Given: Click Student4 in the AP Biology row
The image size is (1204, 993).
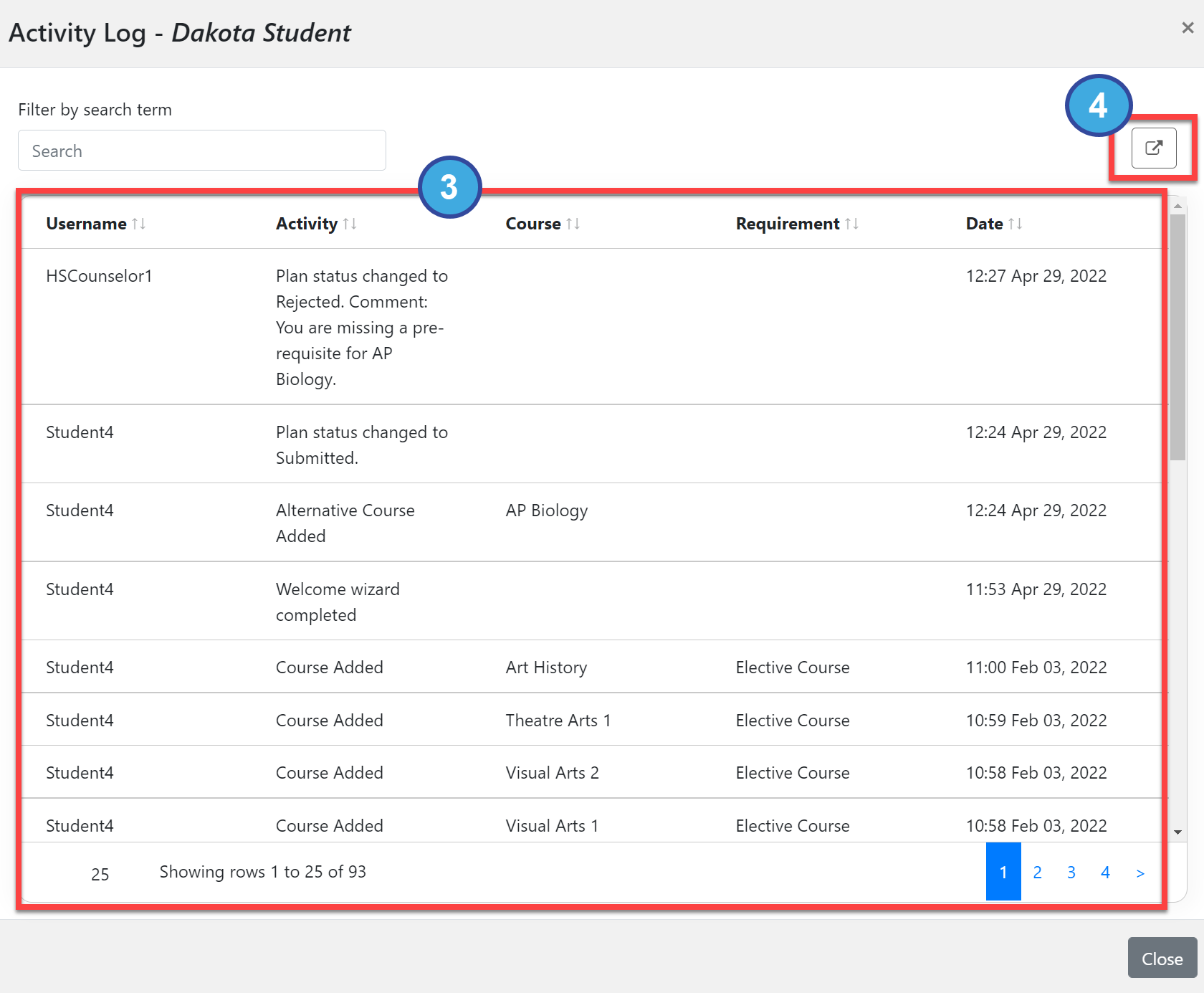Looking at the screenshot, I should click(x=80, y=510).
